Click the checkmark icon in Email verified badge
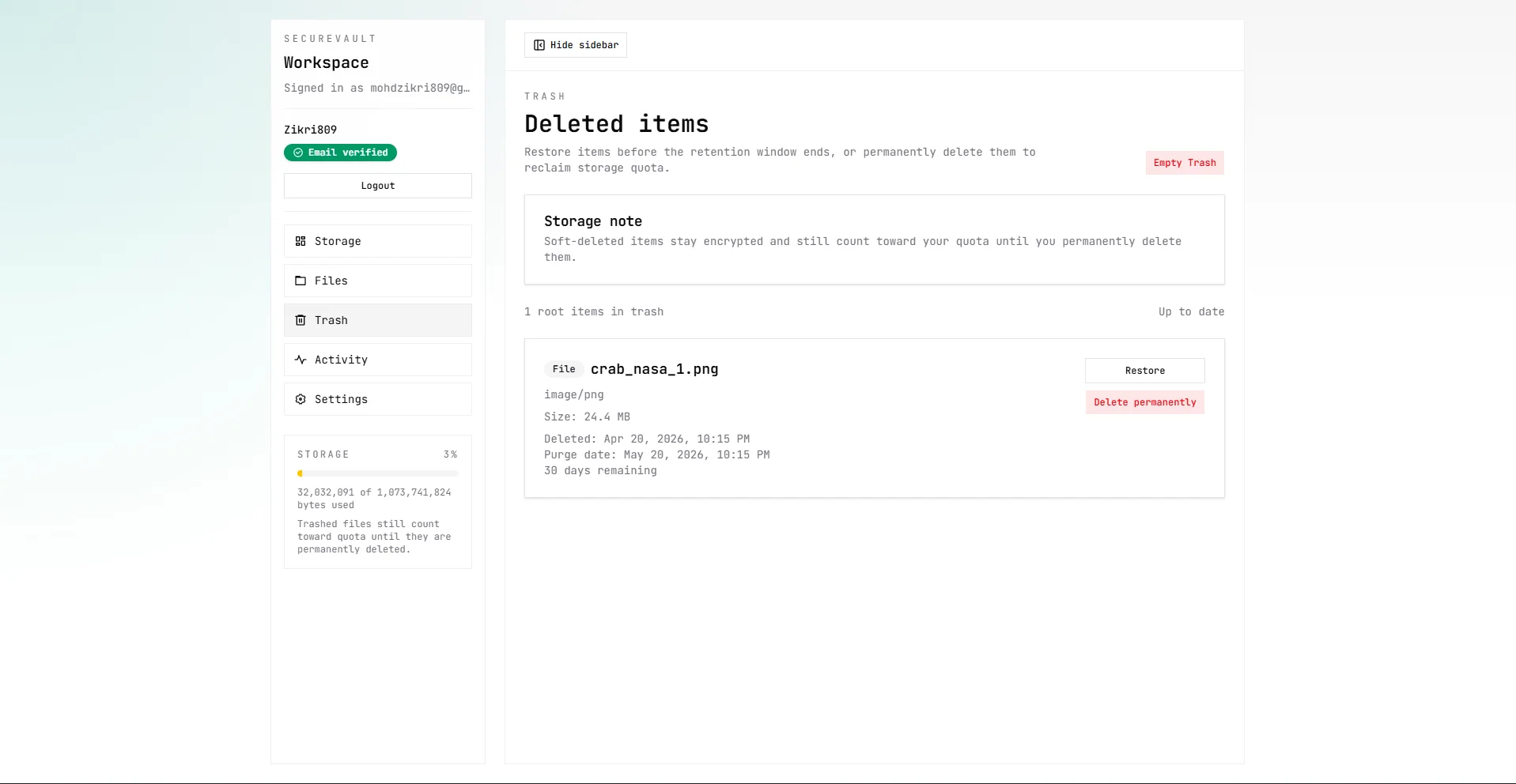This screenshot has height=784, width=1516. [x=298, y=153]
